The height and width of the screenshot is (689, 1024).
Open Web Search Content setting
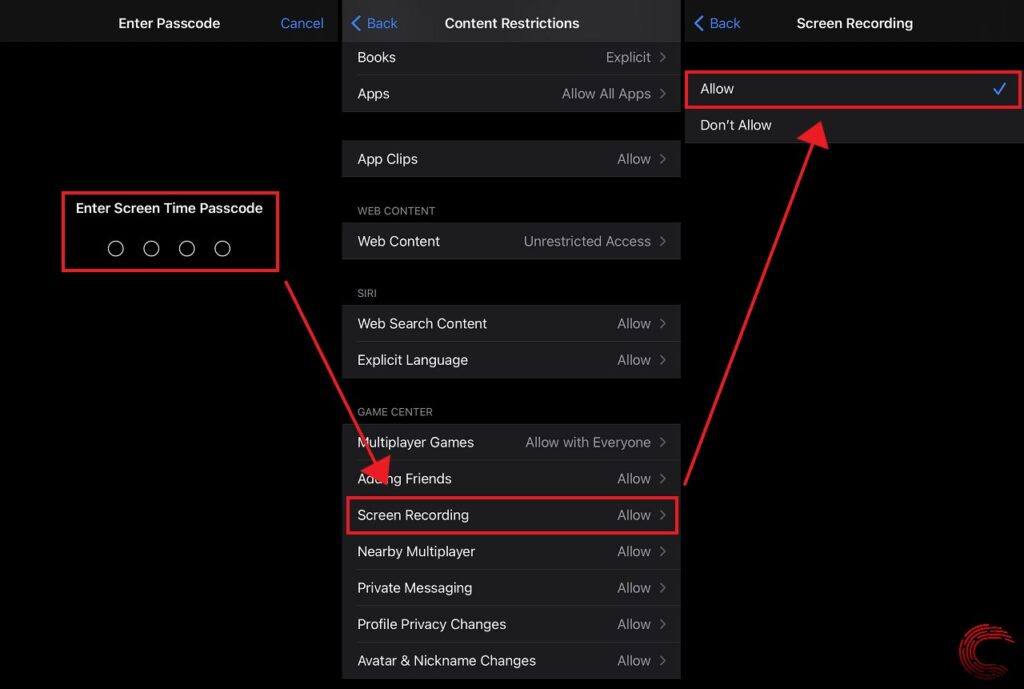(x=511, y=323)
